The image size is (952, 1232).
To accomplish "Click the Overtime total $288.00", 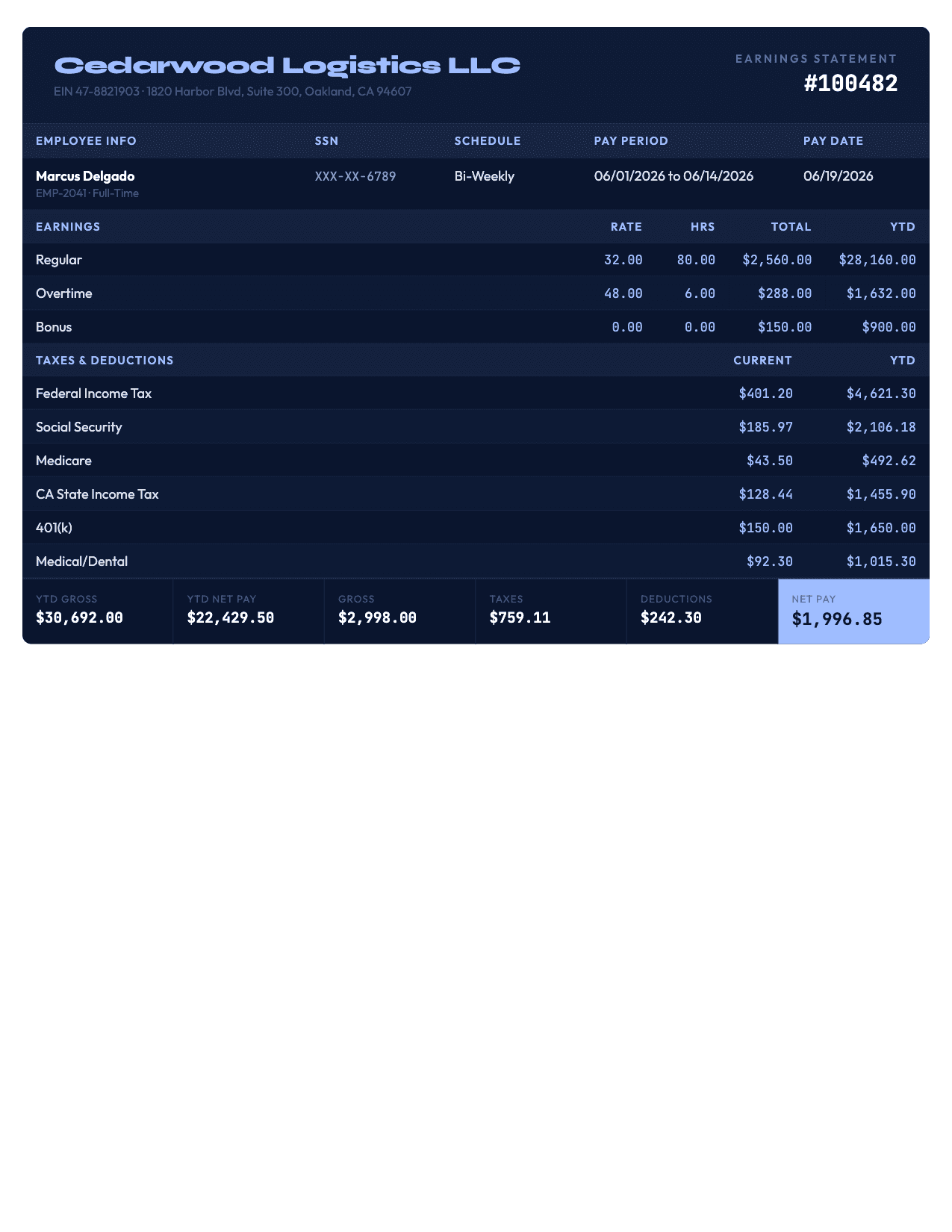I will (785, 293).
